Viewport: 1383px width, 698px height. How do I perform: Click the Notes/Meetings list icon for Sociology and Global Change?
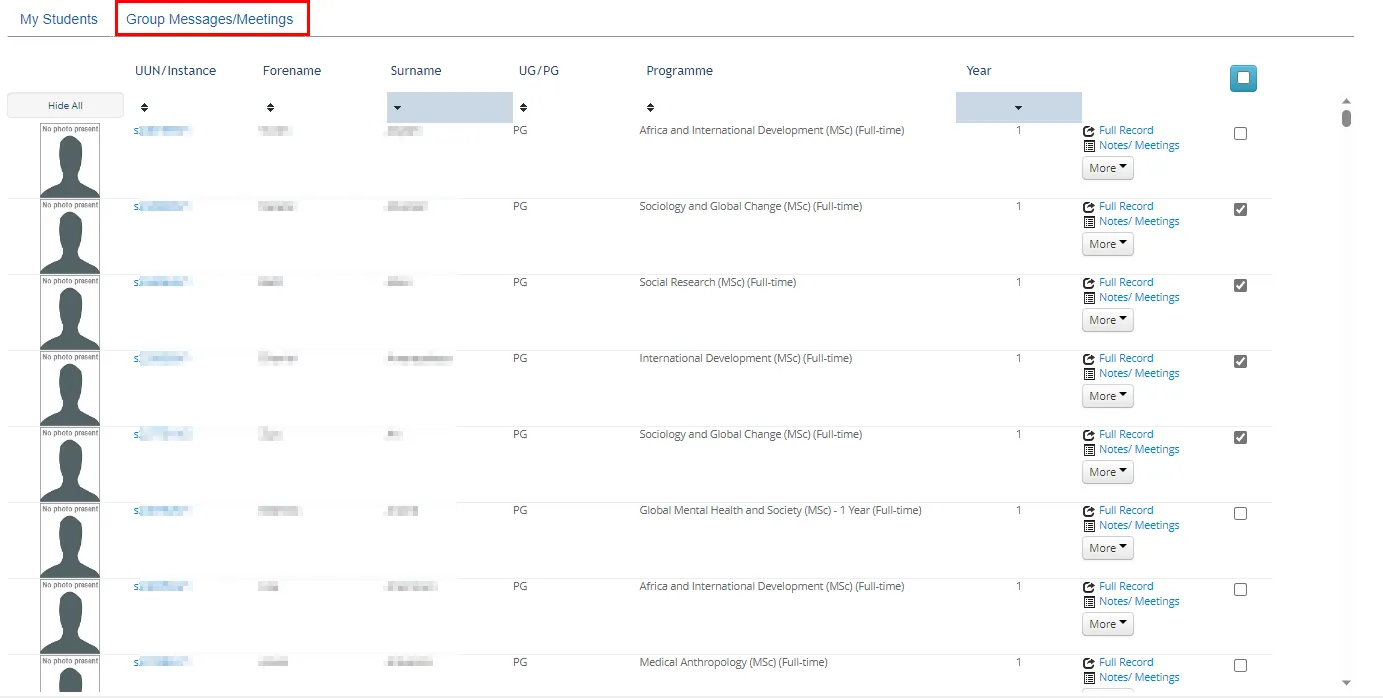[x=1090, y=221]
